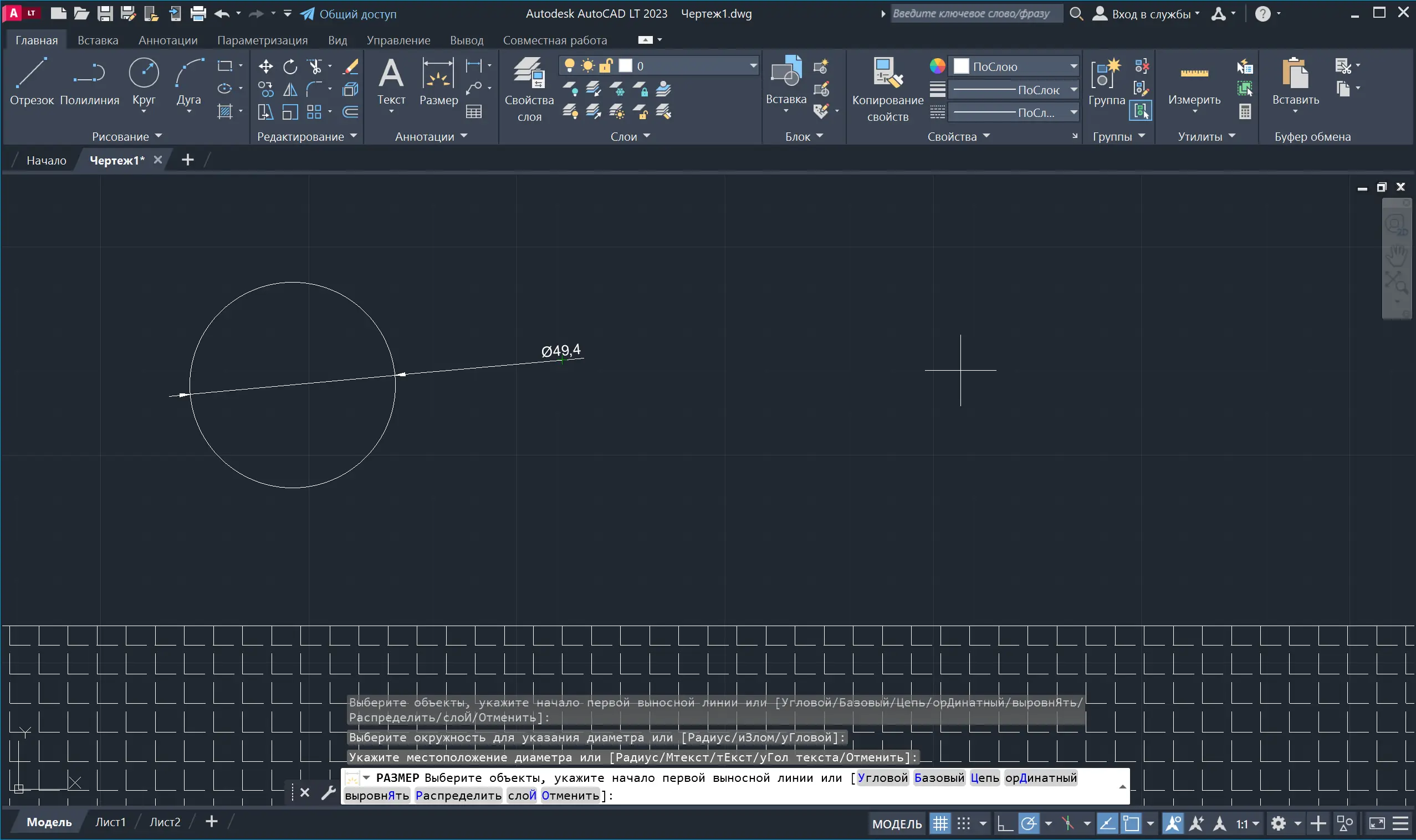This screenshot has width=1416, height=840.
Task: Expand the Рисование panel
Action: 127,136
